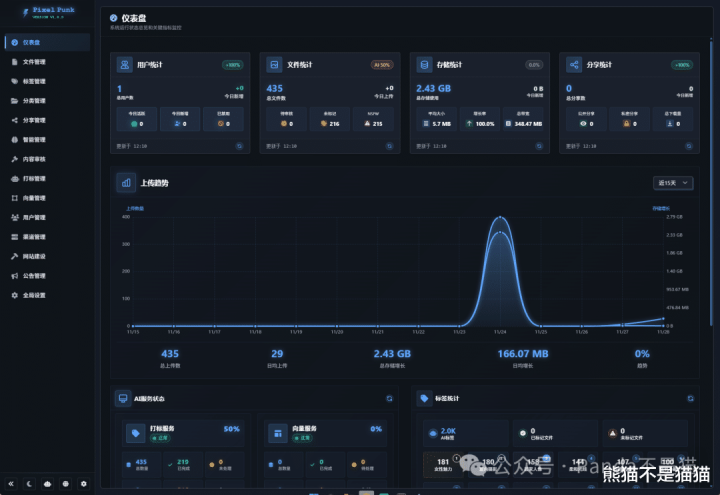Image resolution: width=720 pixels, height=495 pixels.
Task: Collapse the sidebar with the double-chevron button
Action: click(x=11, y=484)
